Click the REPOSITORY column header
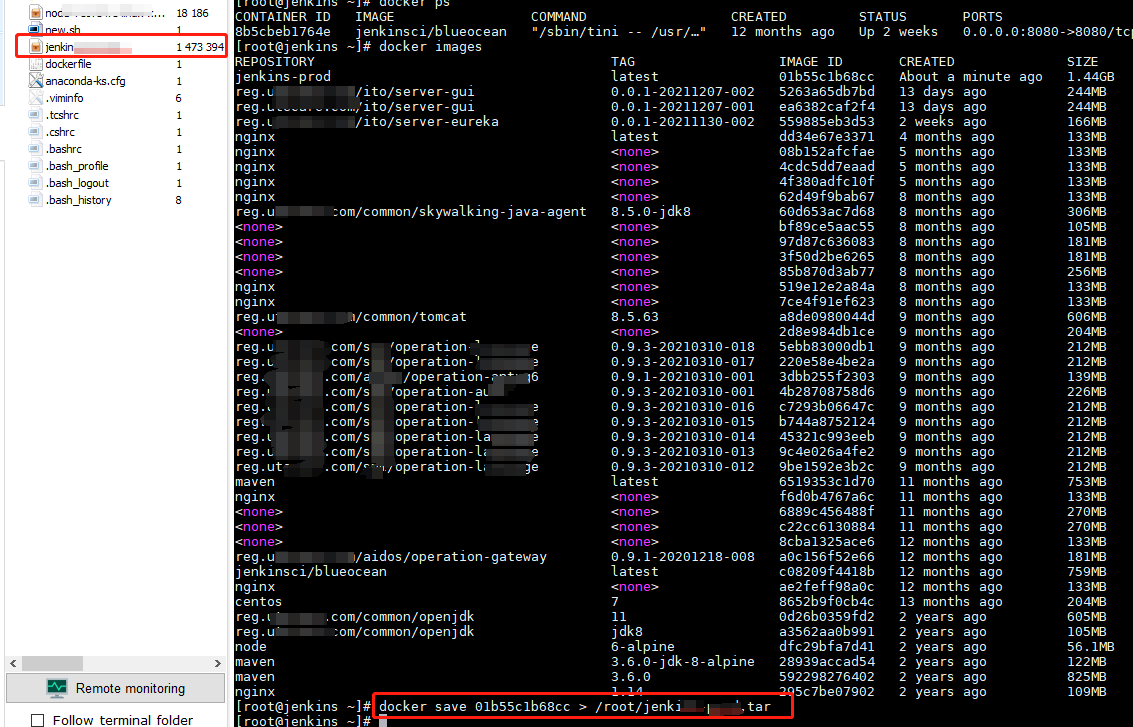This screenshot has height=727, width=1133. pos(275,62)
